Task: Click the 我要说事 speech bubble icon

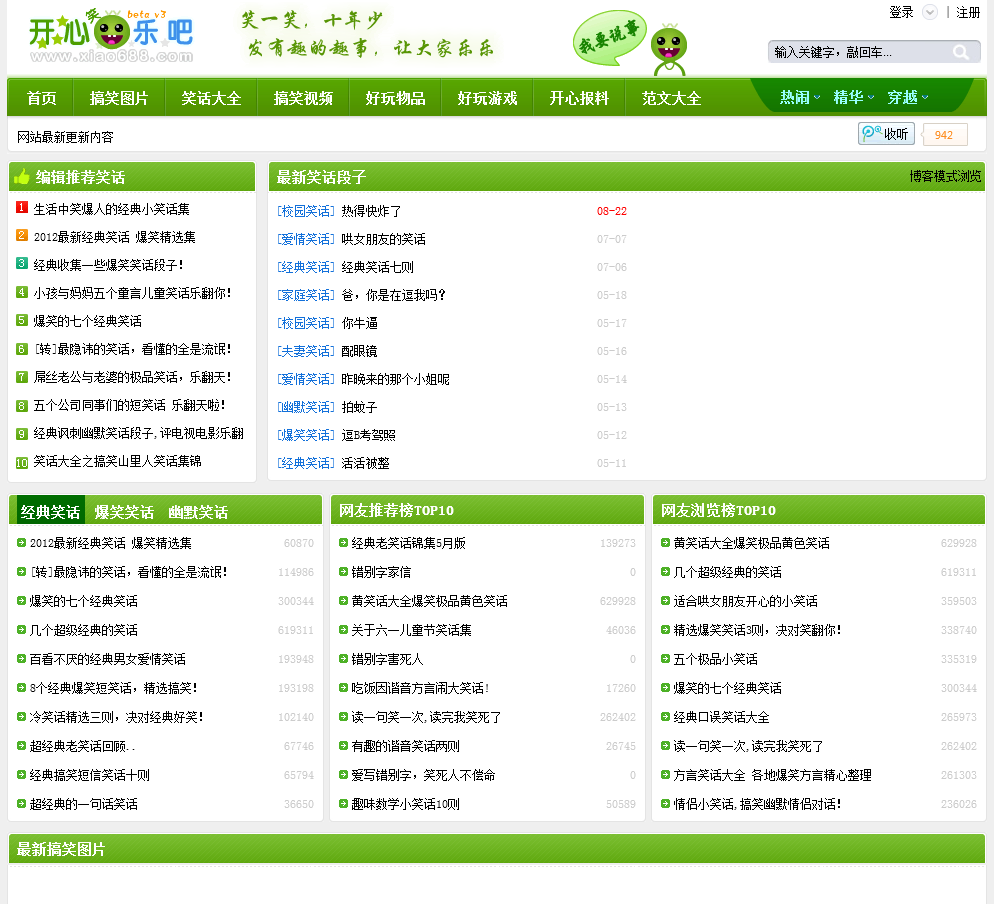Action: point(609,37)
